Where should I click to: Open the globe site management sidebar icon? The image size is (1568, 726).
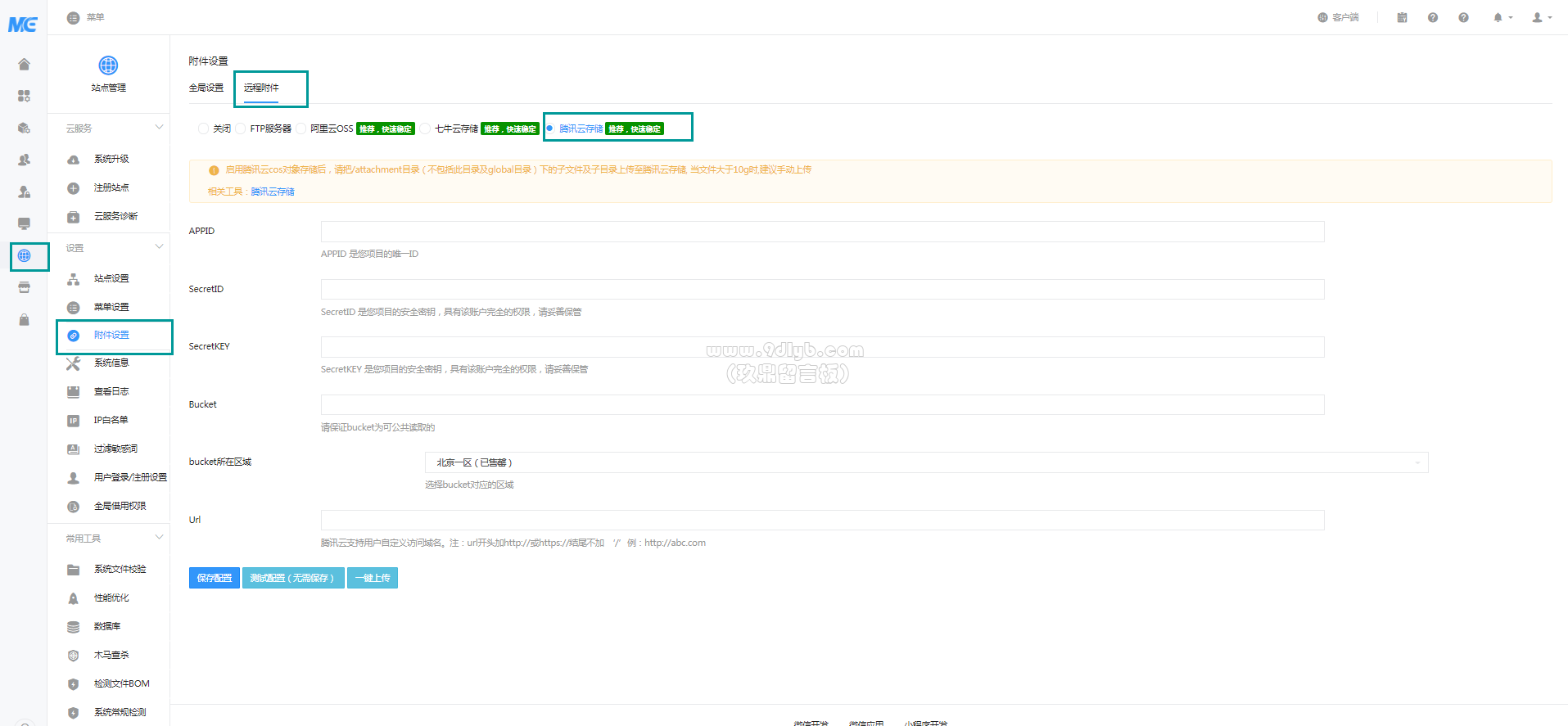click(x=25, y=255)
